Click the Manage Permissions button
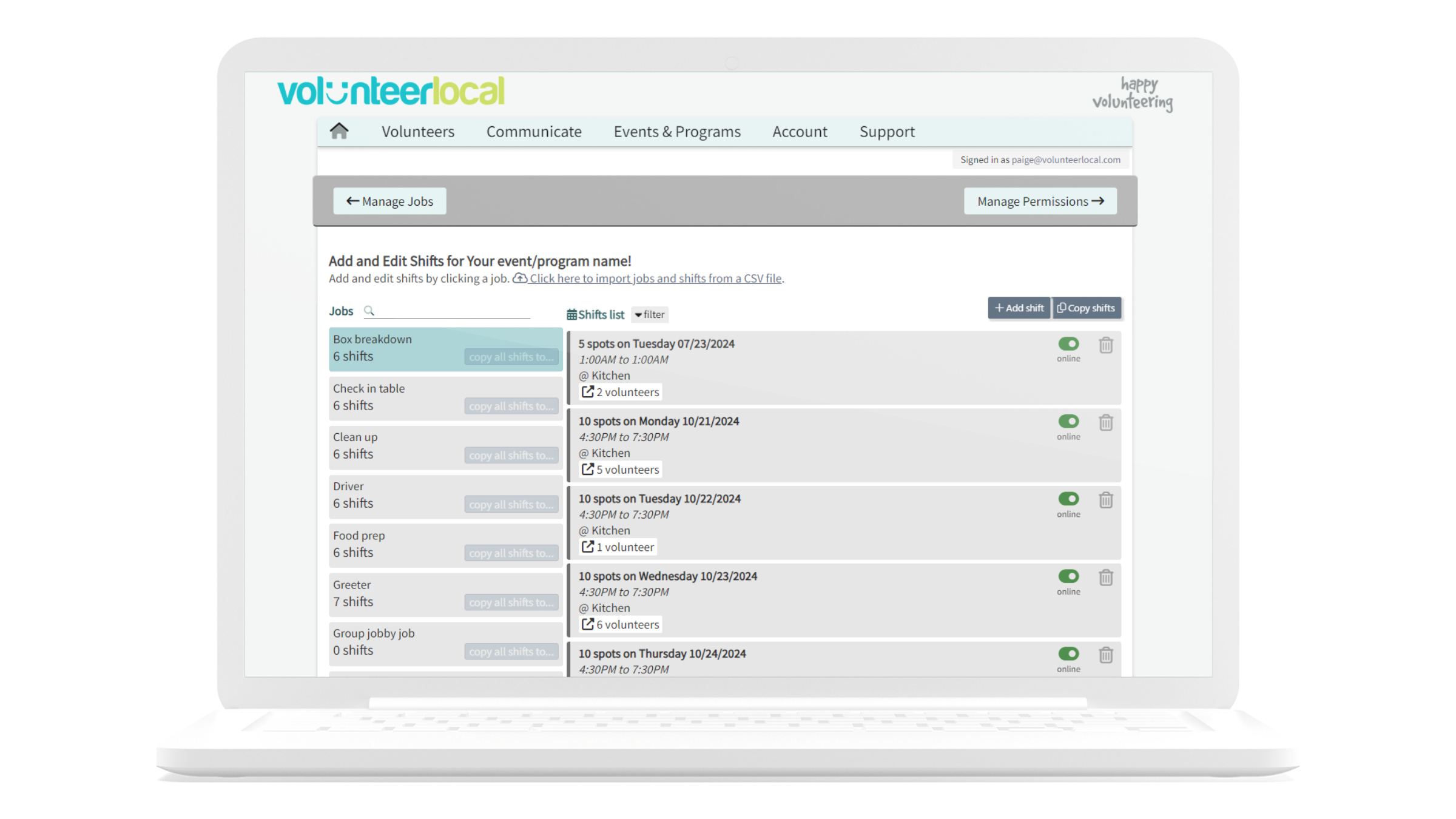Screen dimensions: 1456x819 [x=1040, y=201]
